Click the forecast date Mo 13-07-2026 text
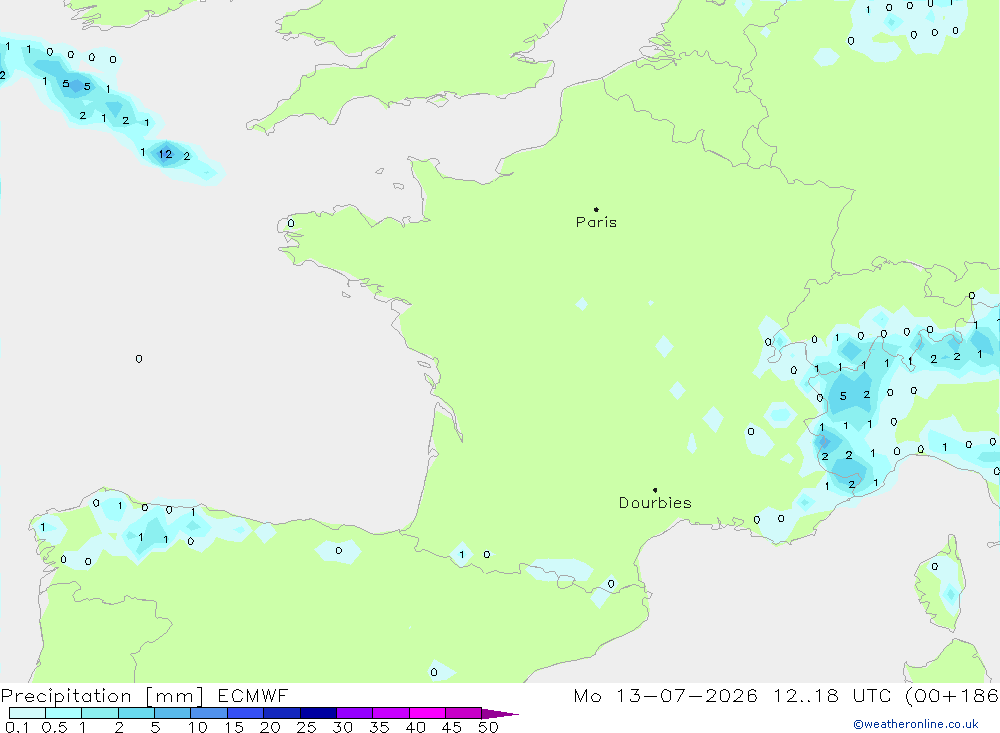Image resolution: width=1000 pixels, height=733 pixels. (666, 695)
